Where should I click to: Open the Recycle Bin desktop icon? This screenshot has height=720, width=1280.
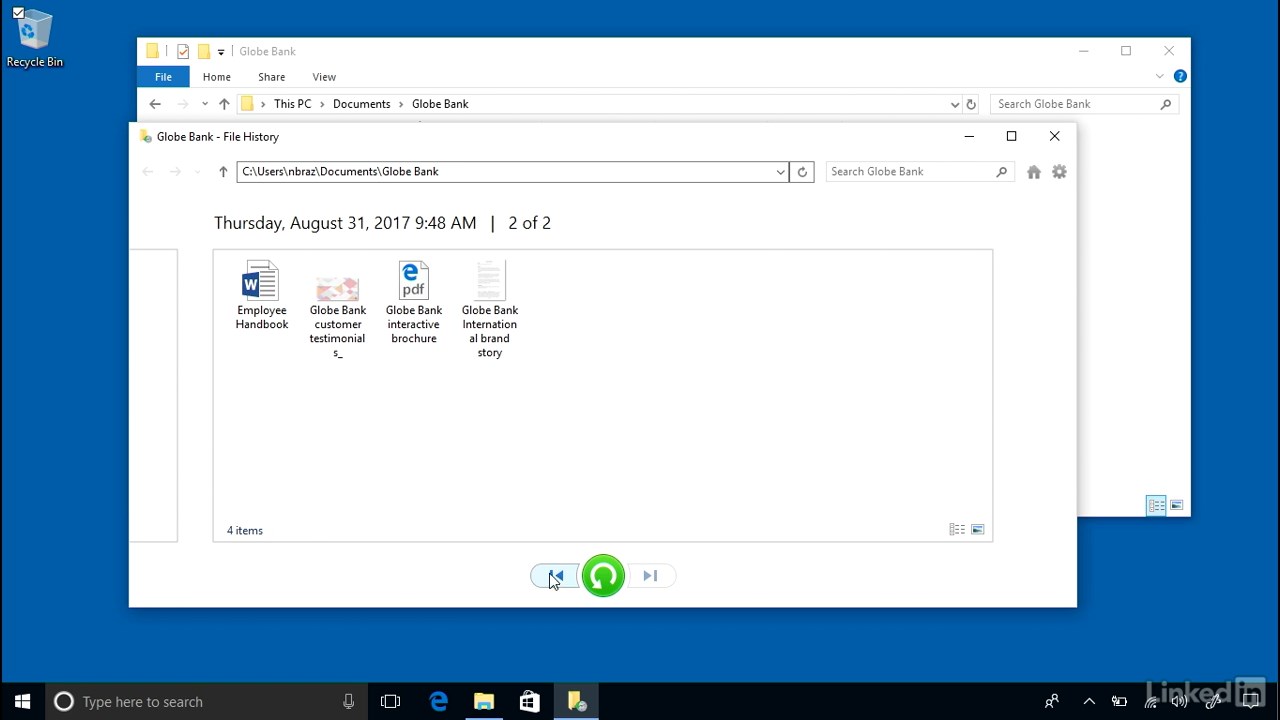pos(34,38)
